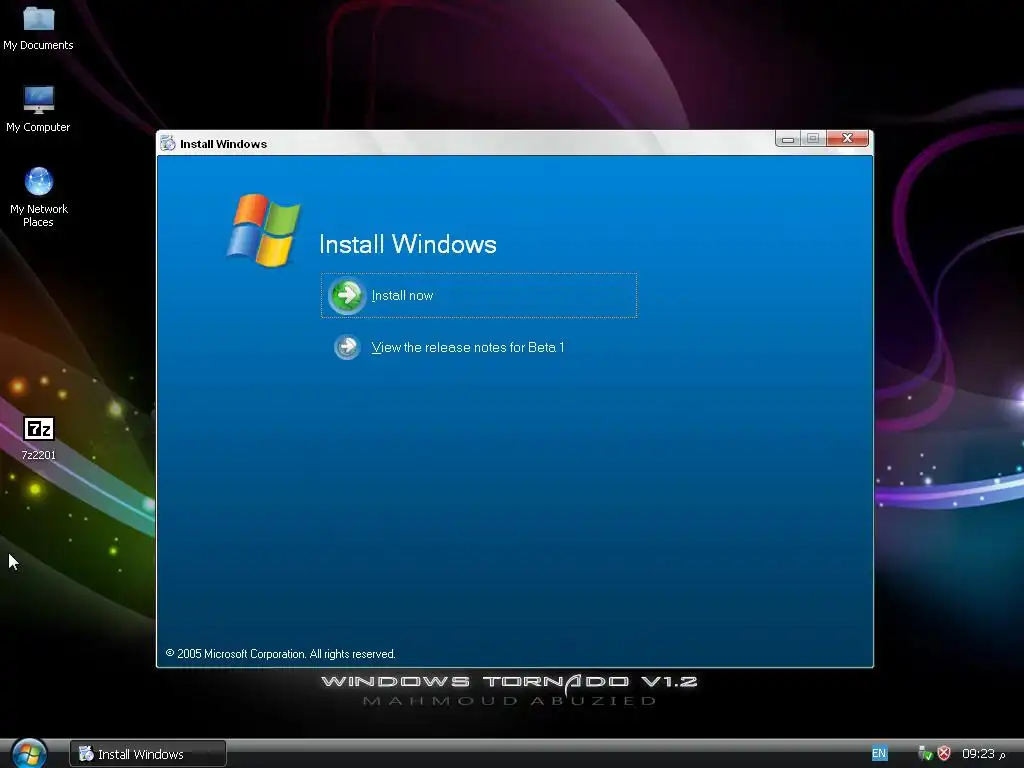Click the Install now link text
The image size is (1024, 768).
click(x=402, y=296)
